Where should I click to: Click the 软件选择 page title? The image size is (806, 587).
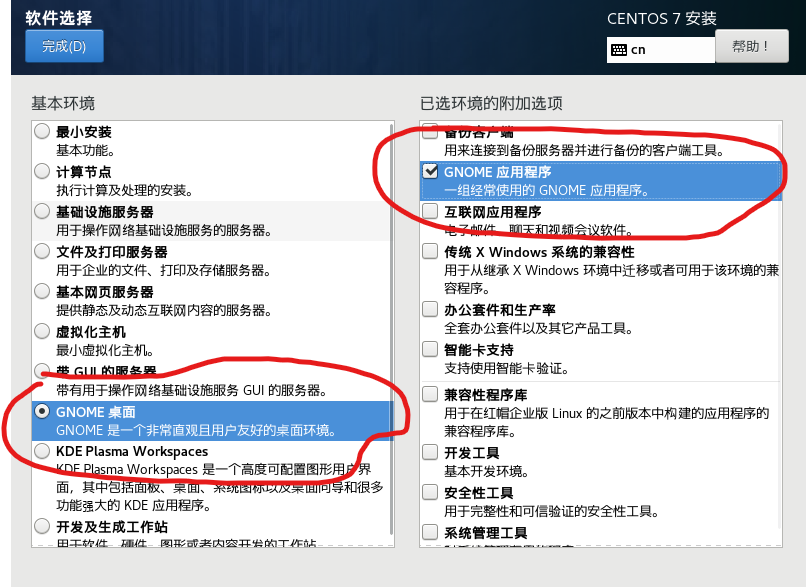coord(59,18)
